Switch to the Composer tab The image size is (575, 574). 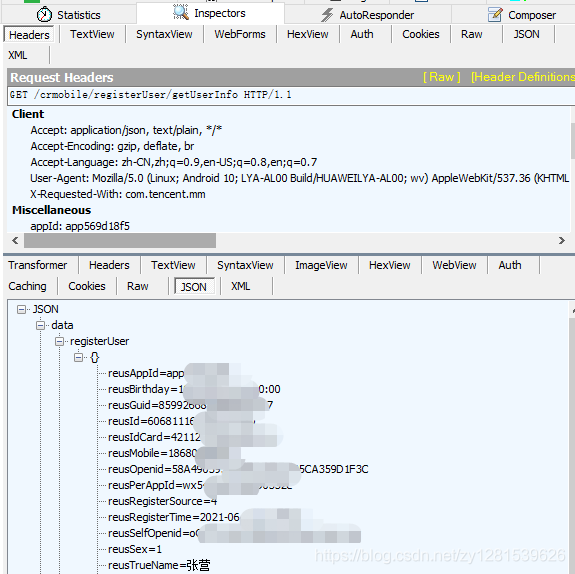[521, 15]
